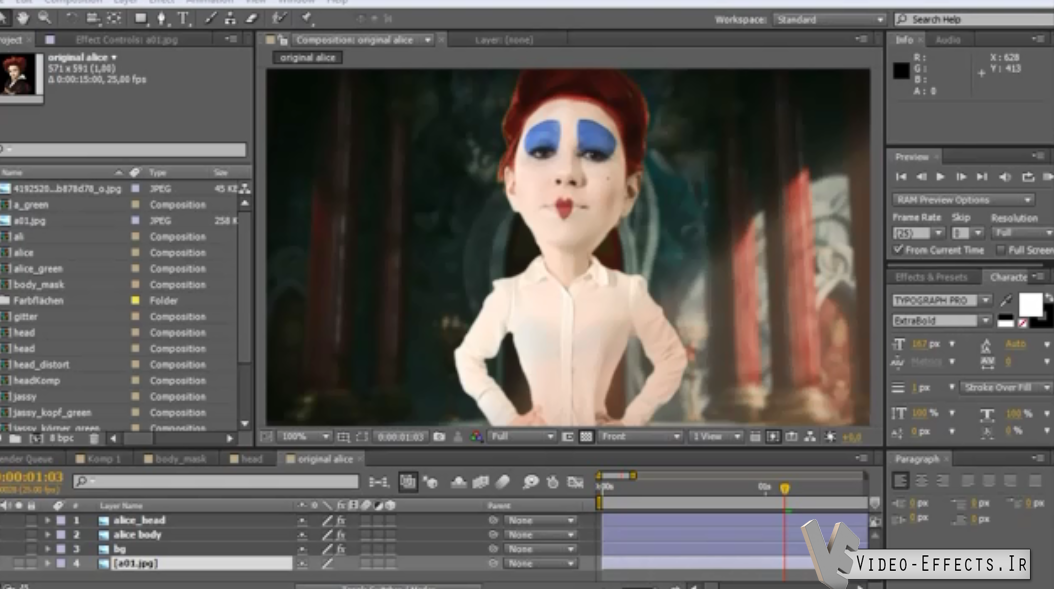
Task: Open the composition mini-flowchart in timeline
Action: tap(378, 482)
